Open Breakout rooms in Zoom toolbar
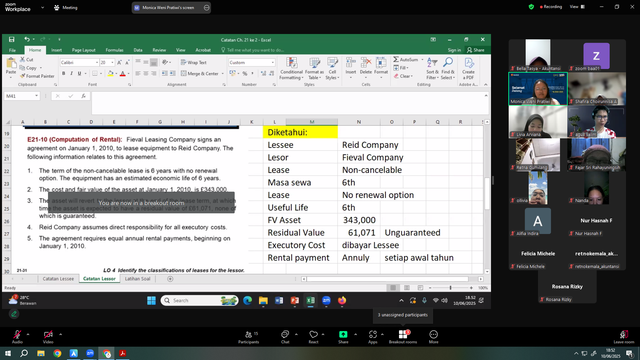The width and height of the screenshot is (640, 360). coord(403,337)
